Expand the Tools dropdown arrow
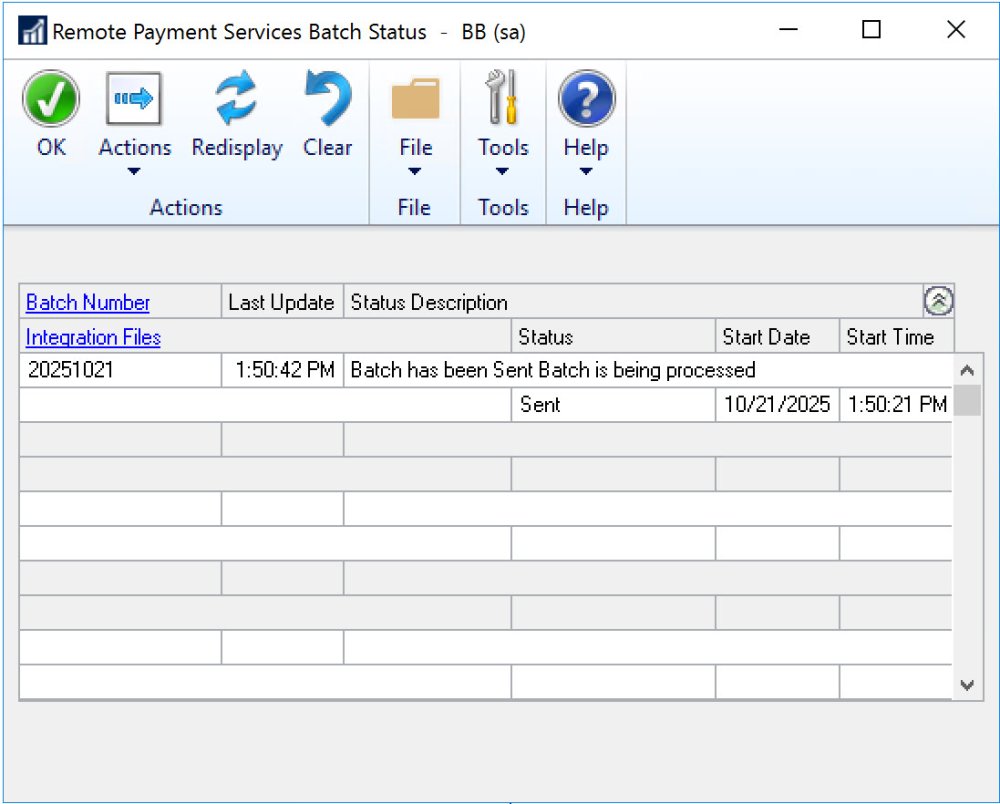Viewport: 1000px width, 804px height. coord(502,172)
